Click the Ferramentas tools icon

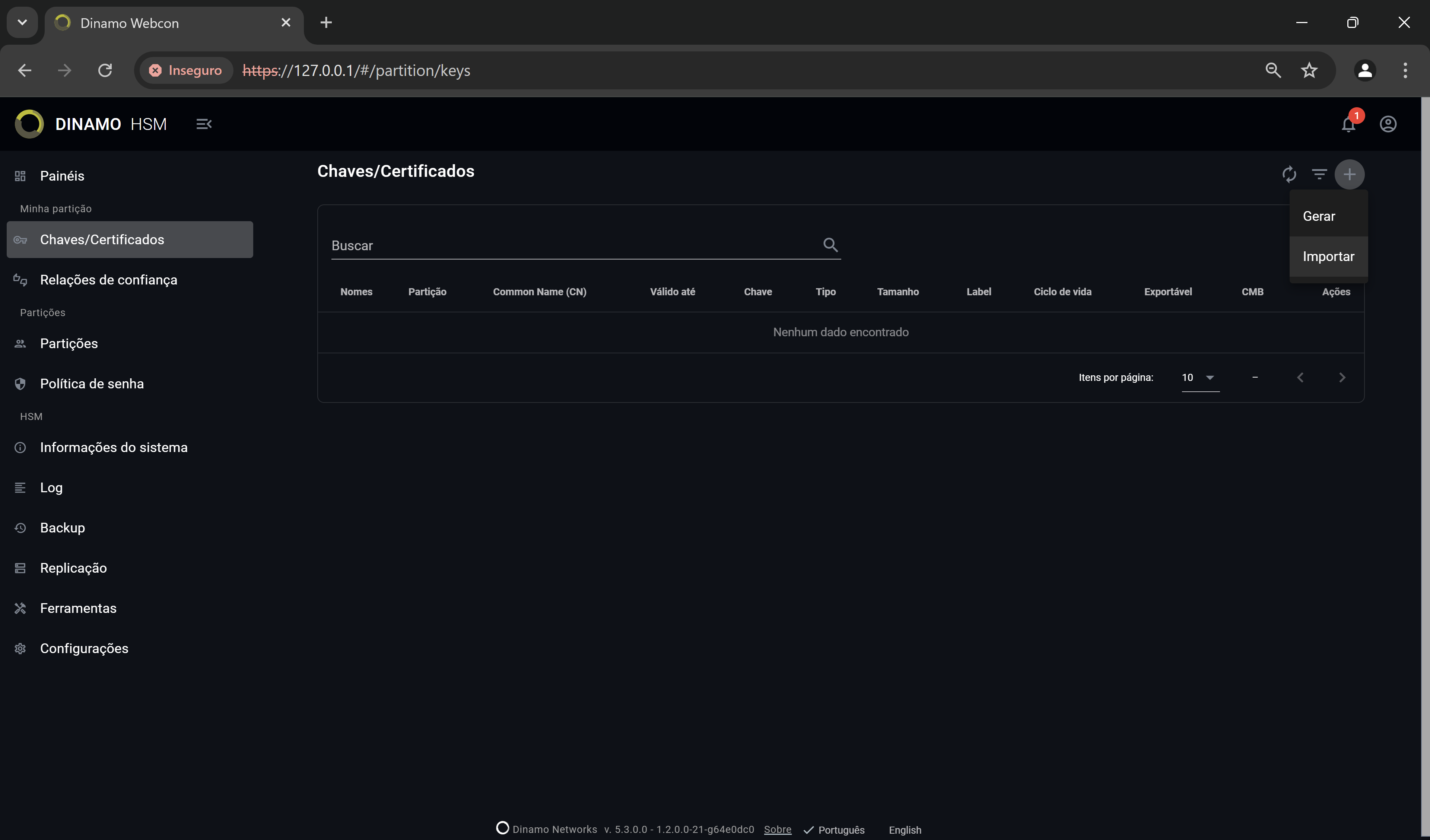[20, 608]
